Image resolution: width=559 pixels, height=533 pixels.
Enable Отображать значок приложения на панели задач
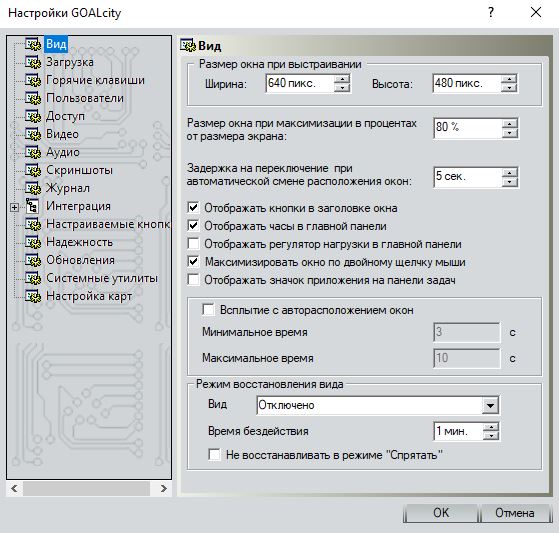click(193, 280)
